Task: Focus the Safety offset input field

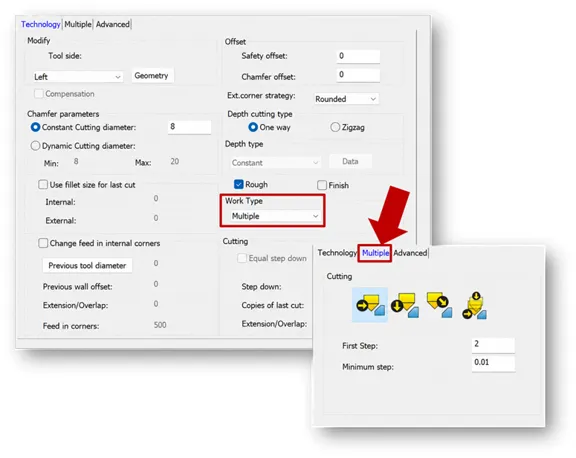Action: point(358,56)
